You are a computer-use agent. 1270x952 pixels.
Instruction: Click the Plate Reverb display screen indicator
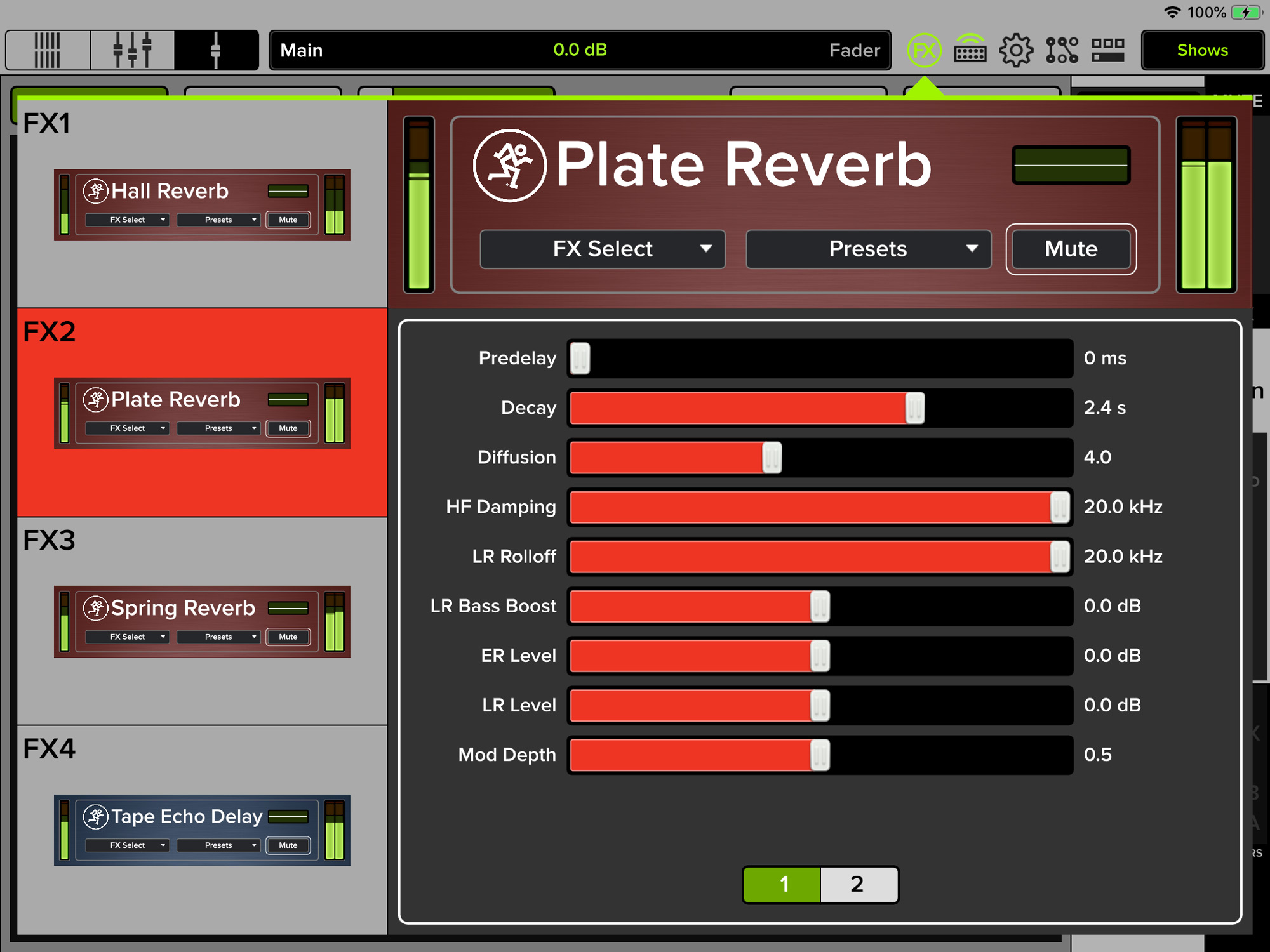(1071, 165)
